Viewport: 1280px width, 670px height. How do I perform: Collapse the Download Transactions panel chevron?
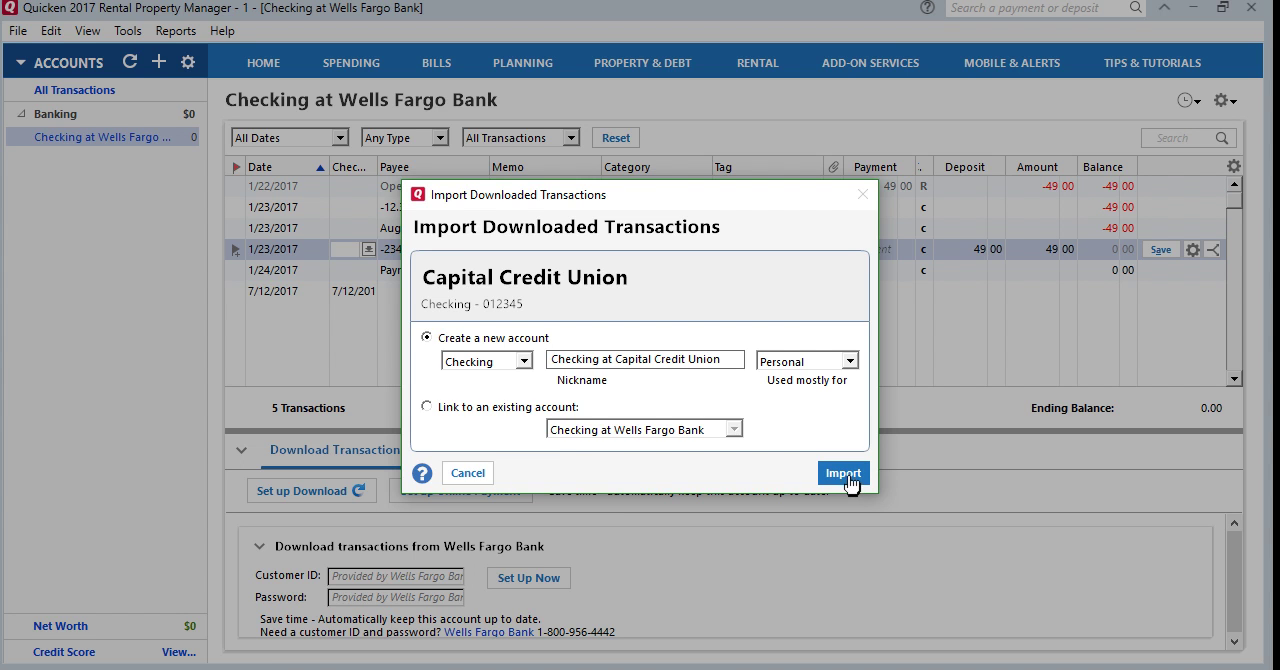(241, 450)
